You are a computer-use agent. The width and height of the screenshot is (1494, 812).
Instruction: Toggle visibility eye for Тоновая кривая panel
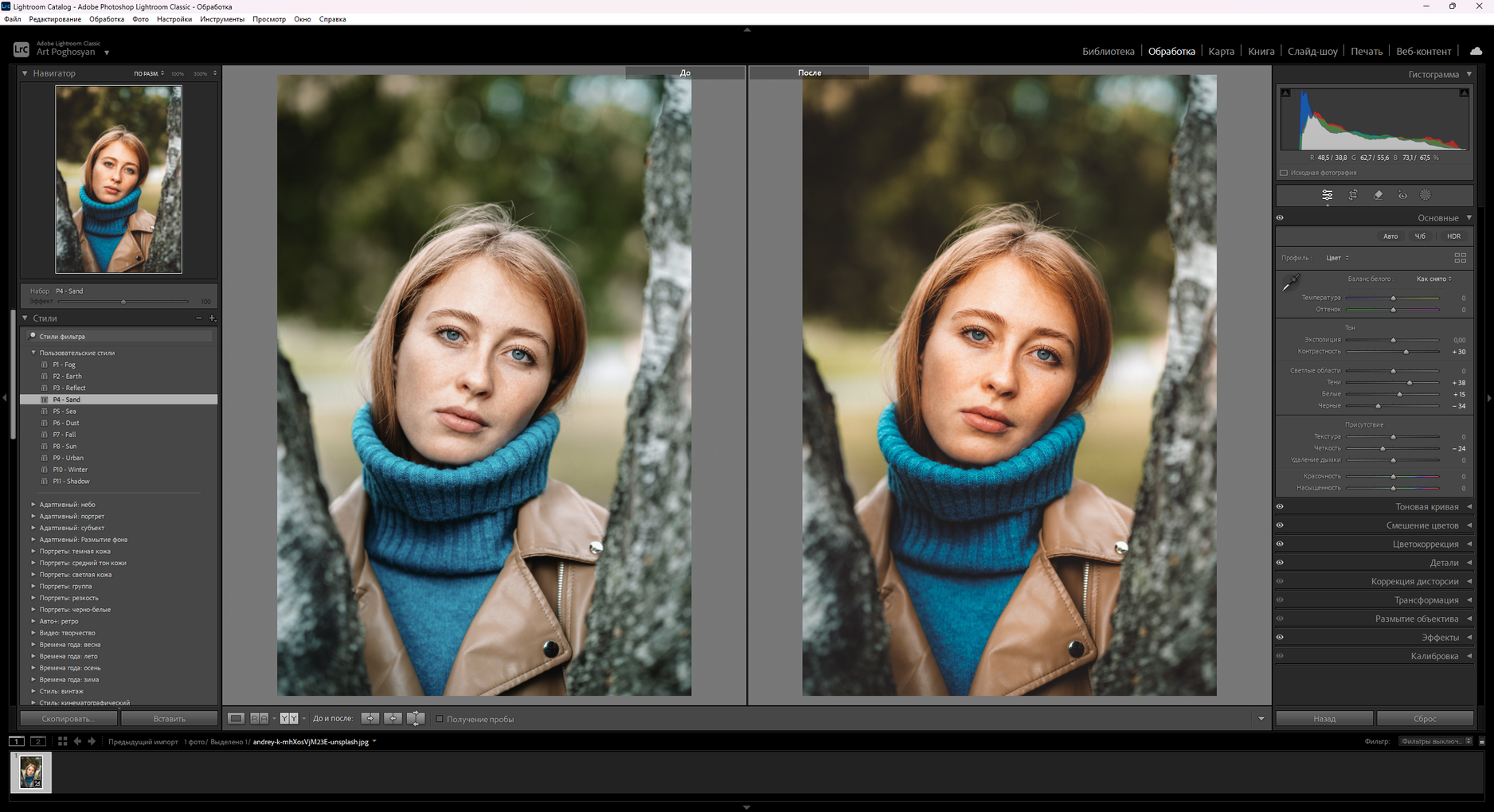[x=1280, y=506]
